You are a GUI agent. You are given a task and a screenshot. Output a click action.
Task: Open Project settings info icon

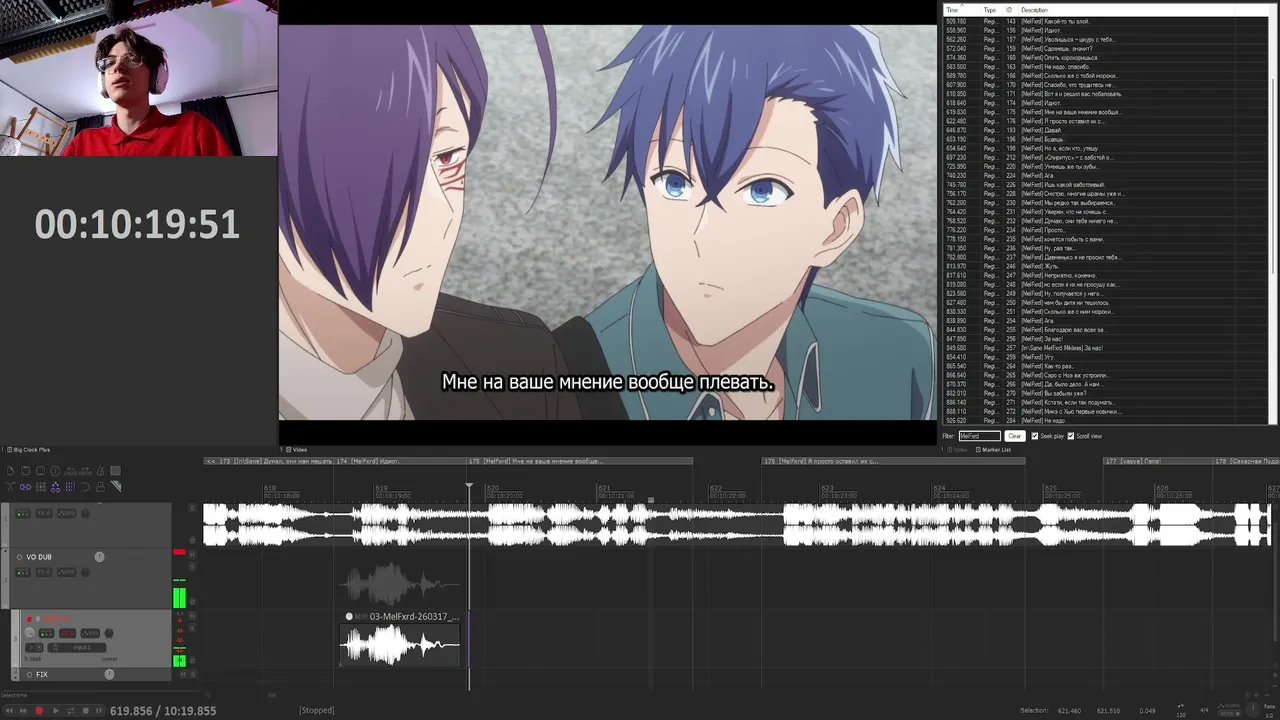point(55,471)
